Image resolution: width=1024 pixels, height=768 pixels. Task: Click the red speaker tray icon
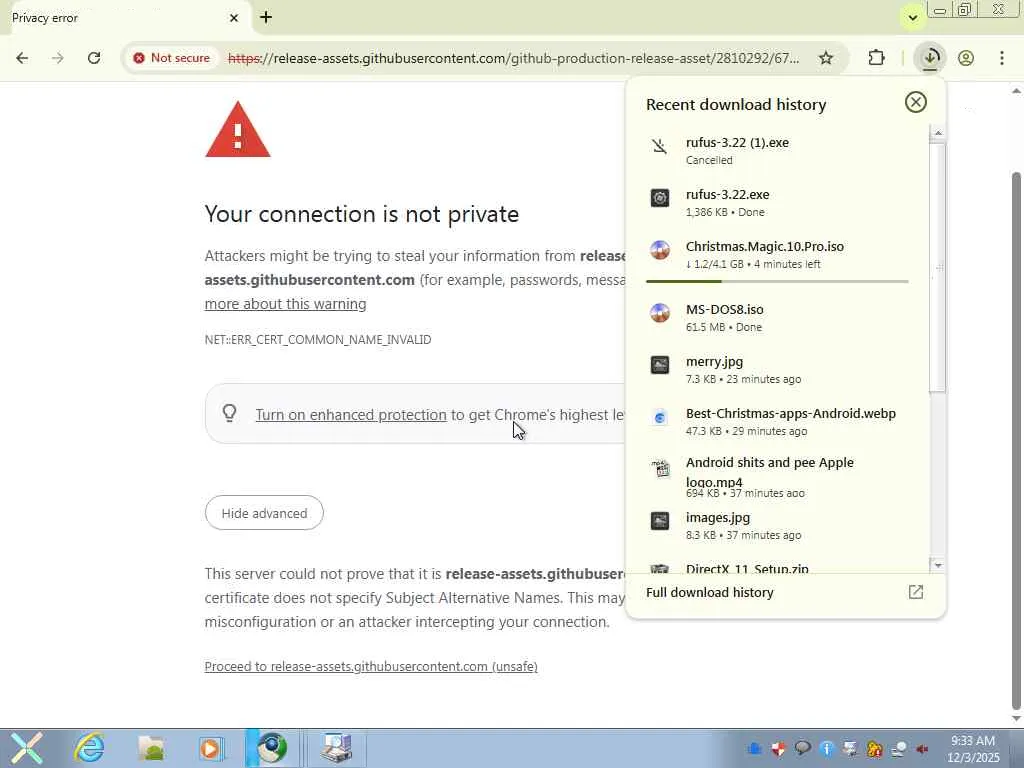tap(923, 749)
